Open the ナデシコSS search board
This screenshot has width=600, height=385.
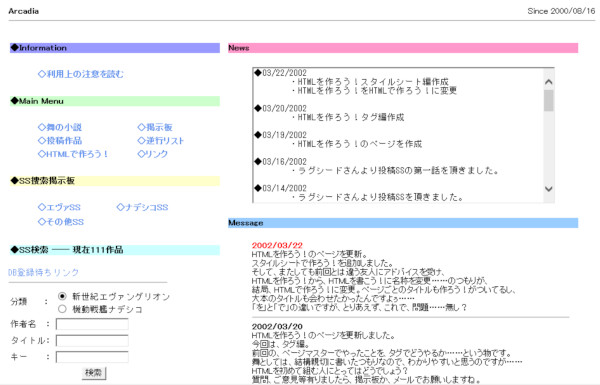pos(142,207)
